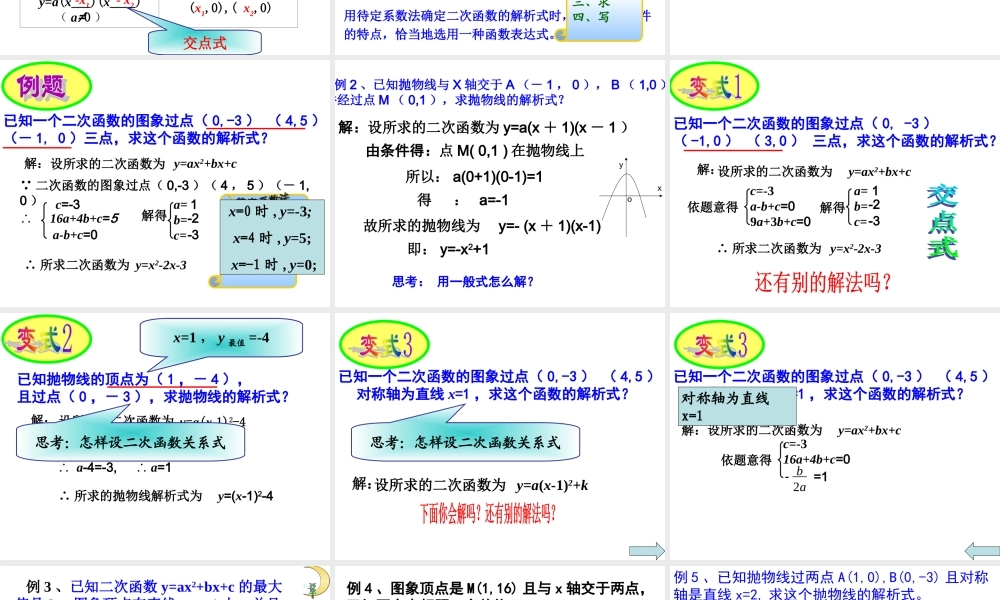The width and height of the screenshot is (1000, 600).
Task: Click the vertical 交点式 word art
Action: point(942,222)
